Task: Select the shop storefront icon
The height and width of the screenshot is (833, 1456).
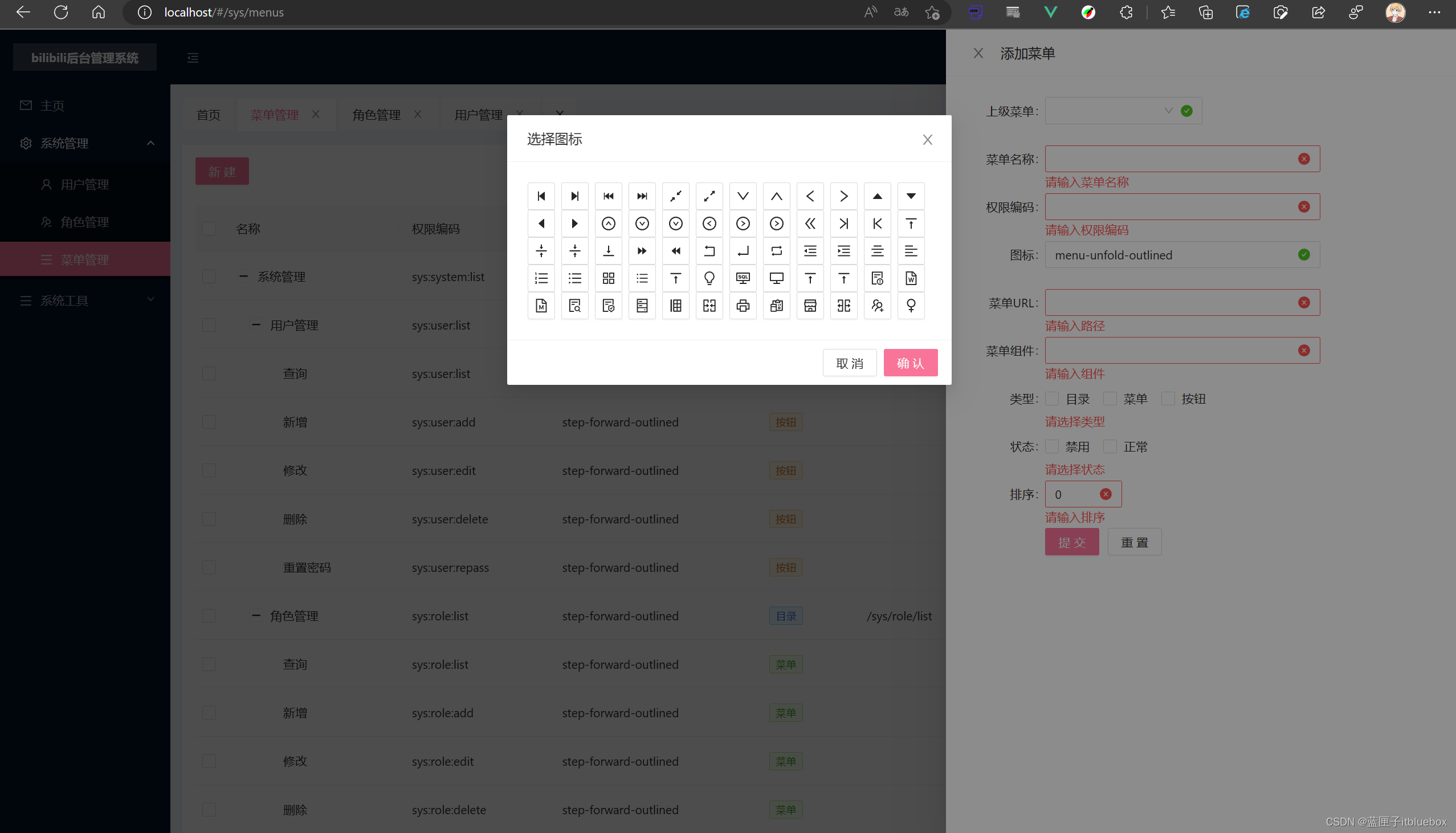Action: click(810, 306)
